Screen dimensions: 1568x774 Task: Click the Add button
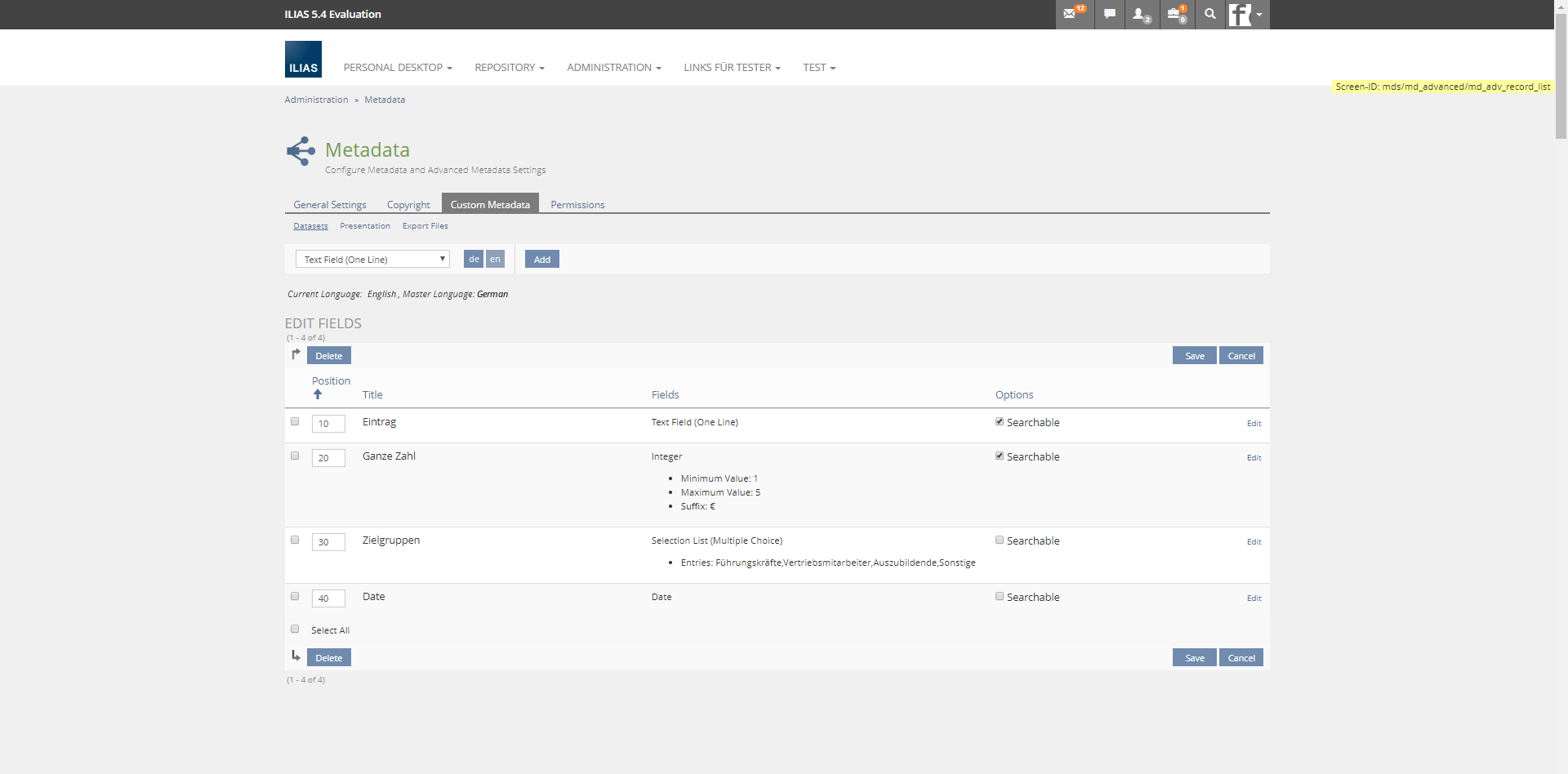pyautogui.click(x=541, y=260)
